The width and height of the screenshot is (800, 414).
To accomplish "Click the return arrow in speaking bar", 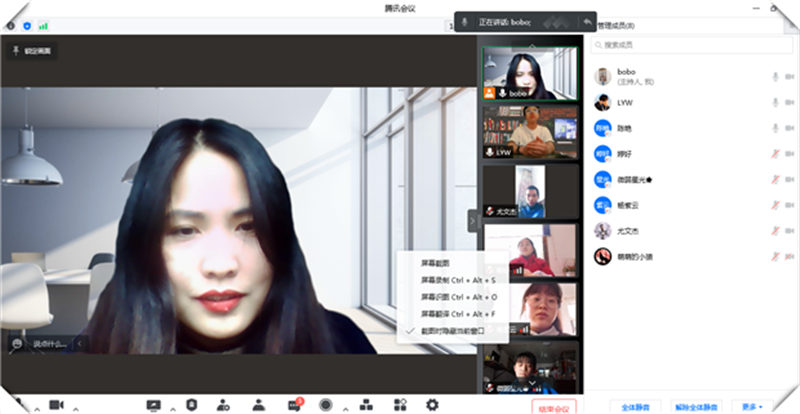I will tap(587, 22).
